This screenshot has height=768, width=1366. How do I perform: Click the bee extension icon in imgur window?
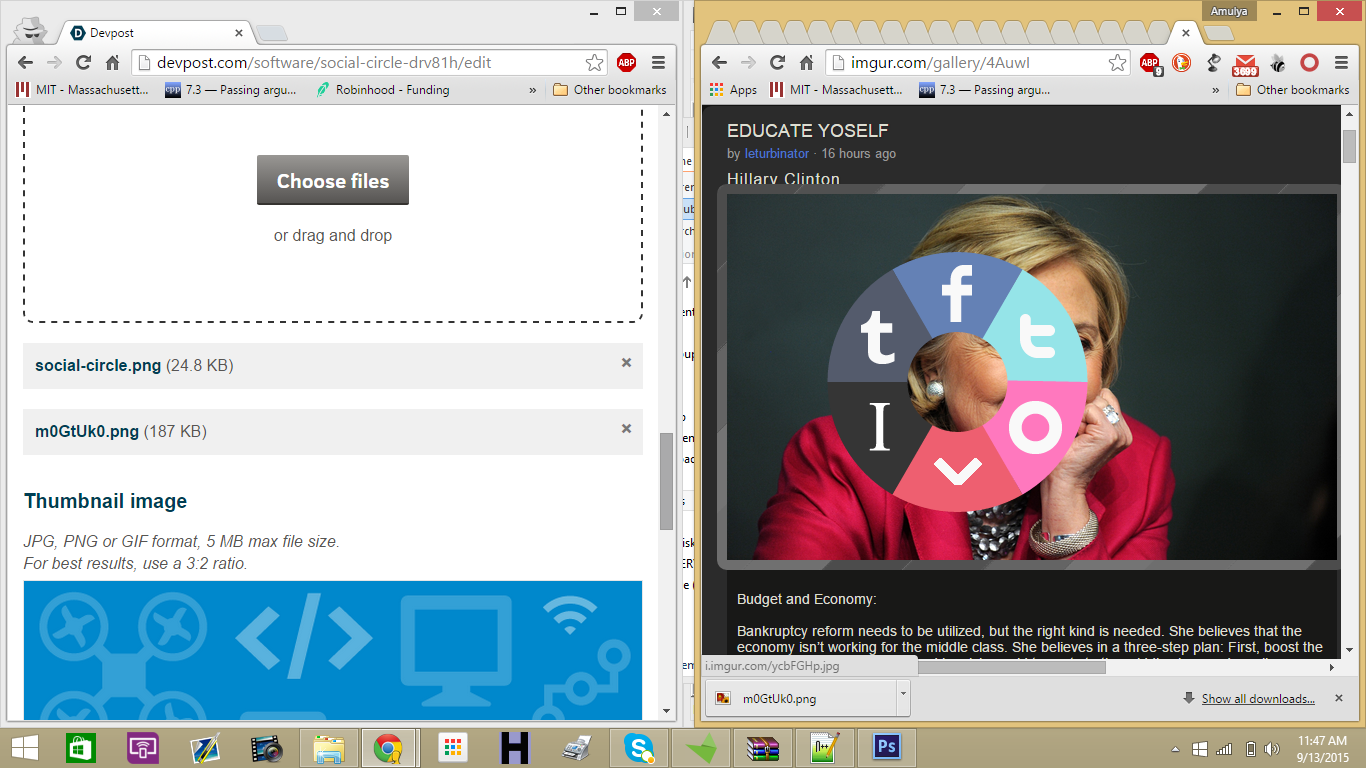point(1278,63)
